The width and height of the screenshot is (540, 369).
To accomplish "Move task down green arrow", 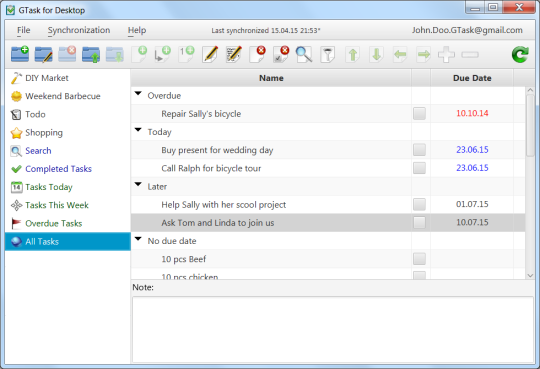I will pos(376,54).
